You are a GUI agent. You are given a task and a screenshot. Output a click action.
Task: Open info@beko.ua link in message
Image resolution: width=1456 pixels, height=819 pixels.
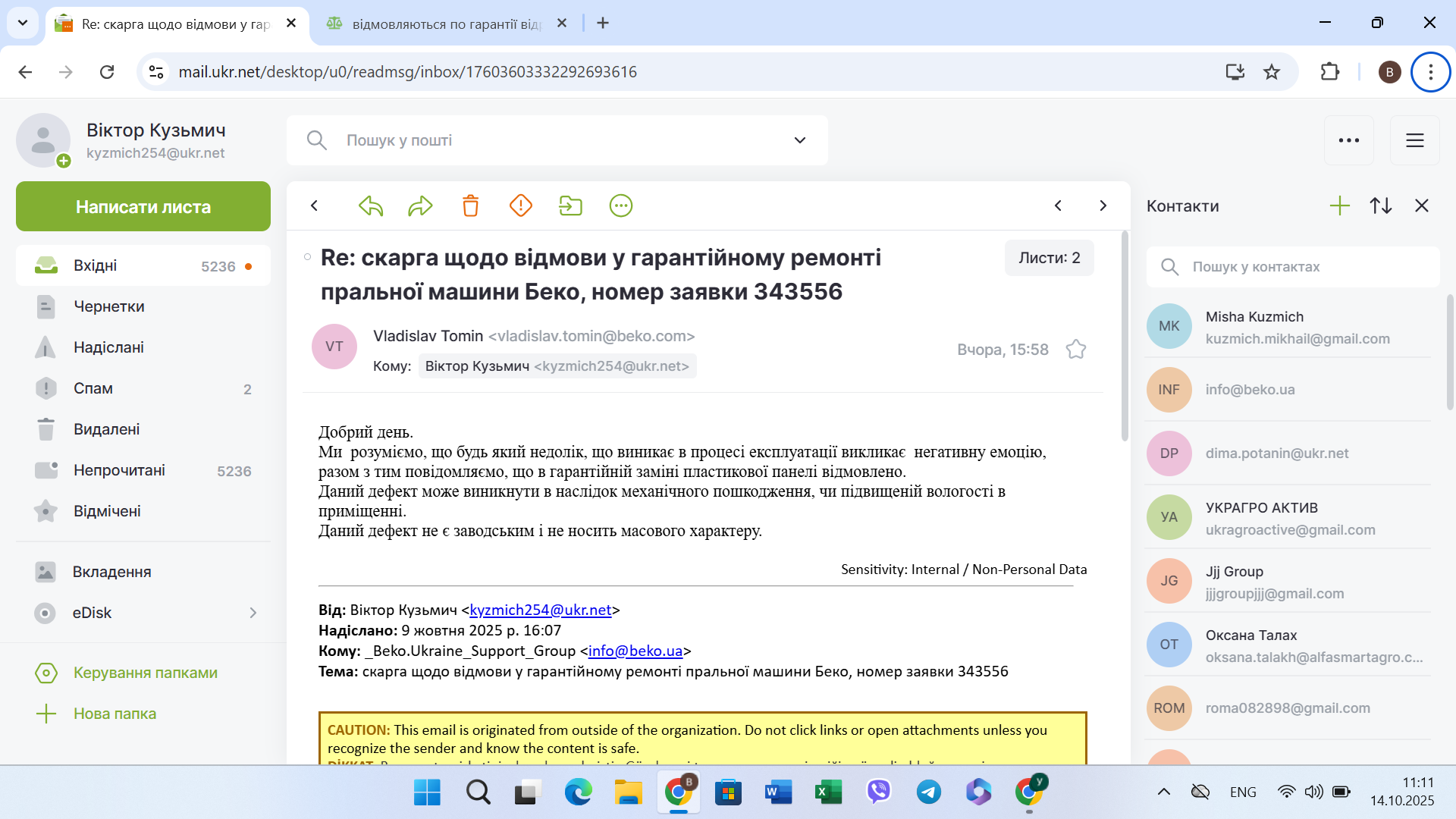[x=635, y=651]
